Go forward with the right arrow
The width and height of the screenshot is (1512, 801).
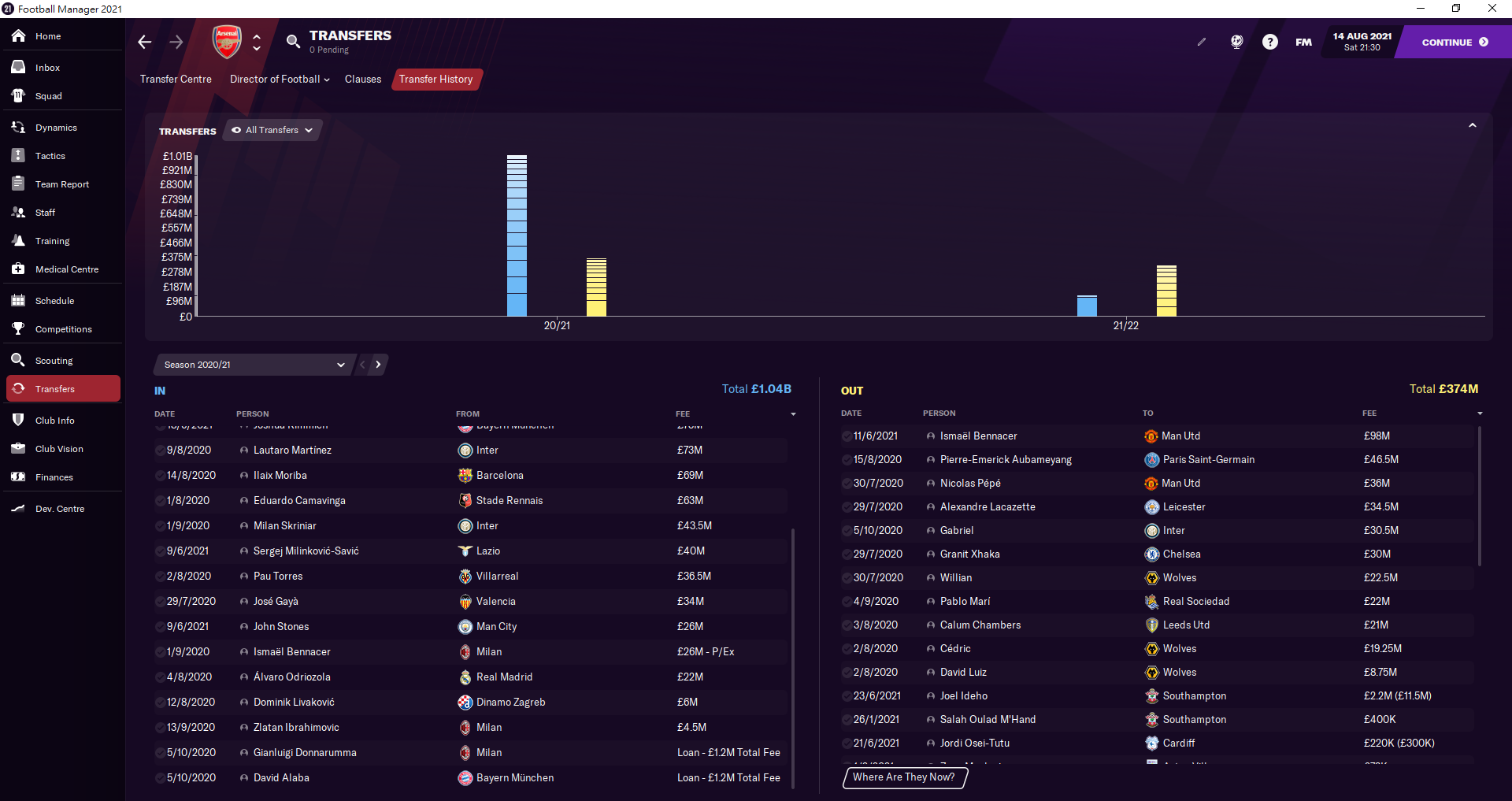176,43
